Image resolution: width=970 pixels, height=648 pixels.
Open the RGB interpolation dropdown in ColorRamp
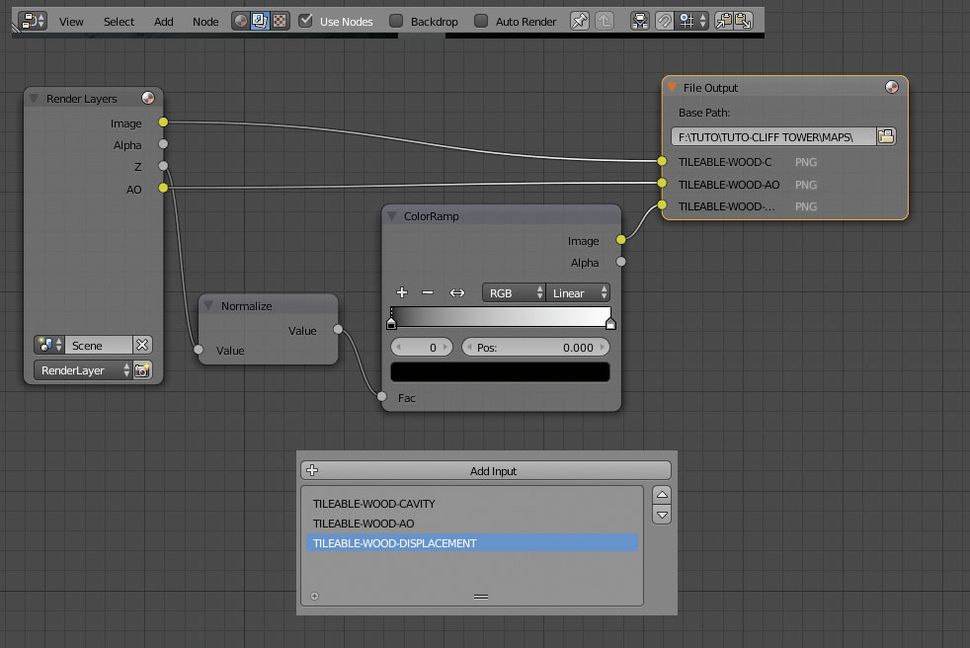coord(512,293)
